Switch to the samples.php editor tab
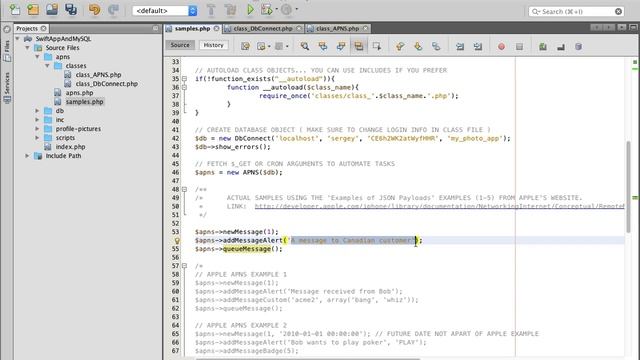The image size is (640, 360). pyautogui.click(x=192, y=28)
